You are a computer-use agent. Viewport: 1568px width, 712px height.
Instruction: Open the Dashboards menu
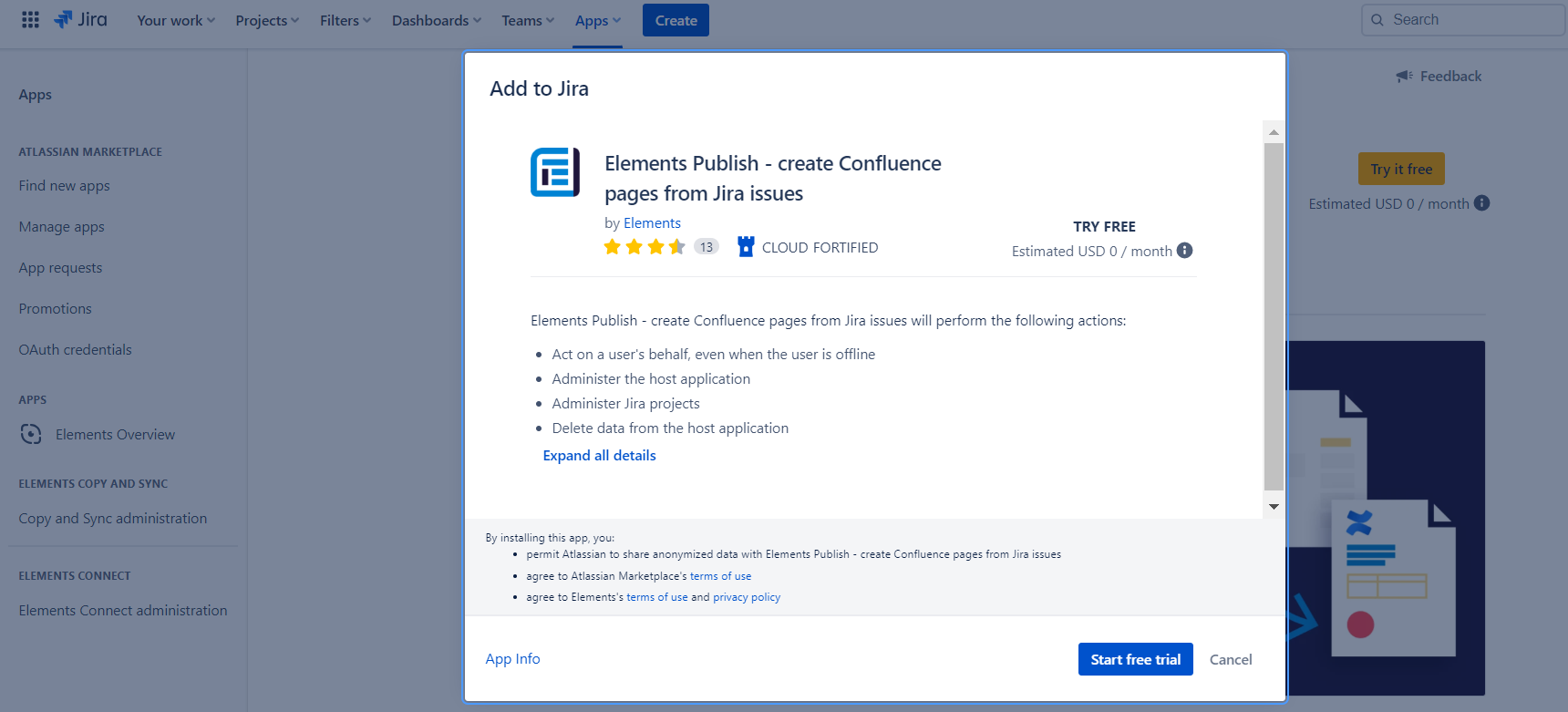(436, 20)
